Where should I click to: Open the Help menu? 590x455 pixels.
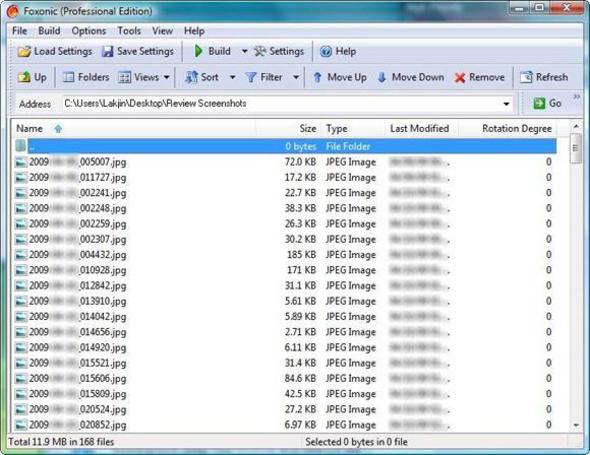click(194, 31)
